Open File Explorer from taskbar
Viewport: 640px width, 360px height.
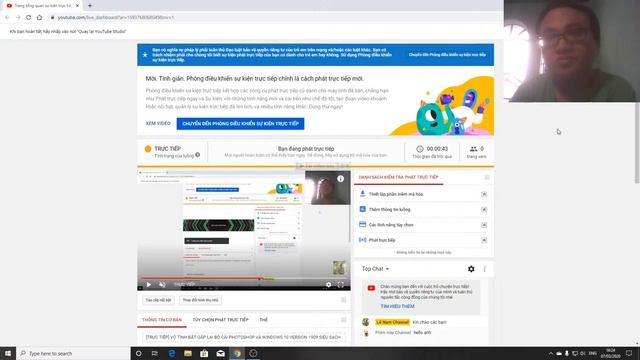[x=188, y=353]
